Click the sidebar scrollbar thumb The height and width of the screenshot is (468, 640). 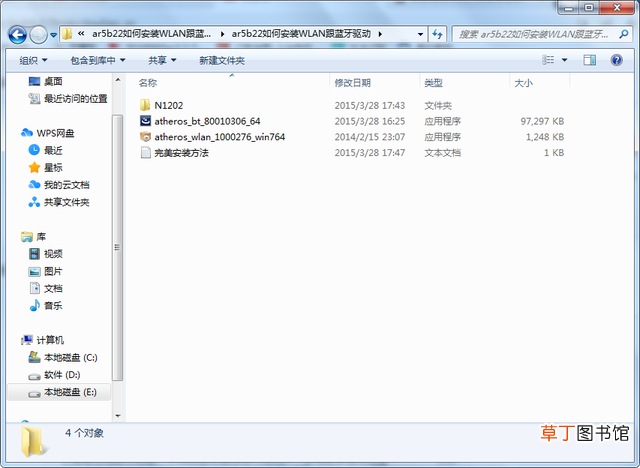[118, 247]
